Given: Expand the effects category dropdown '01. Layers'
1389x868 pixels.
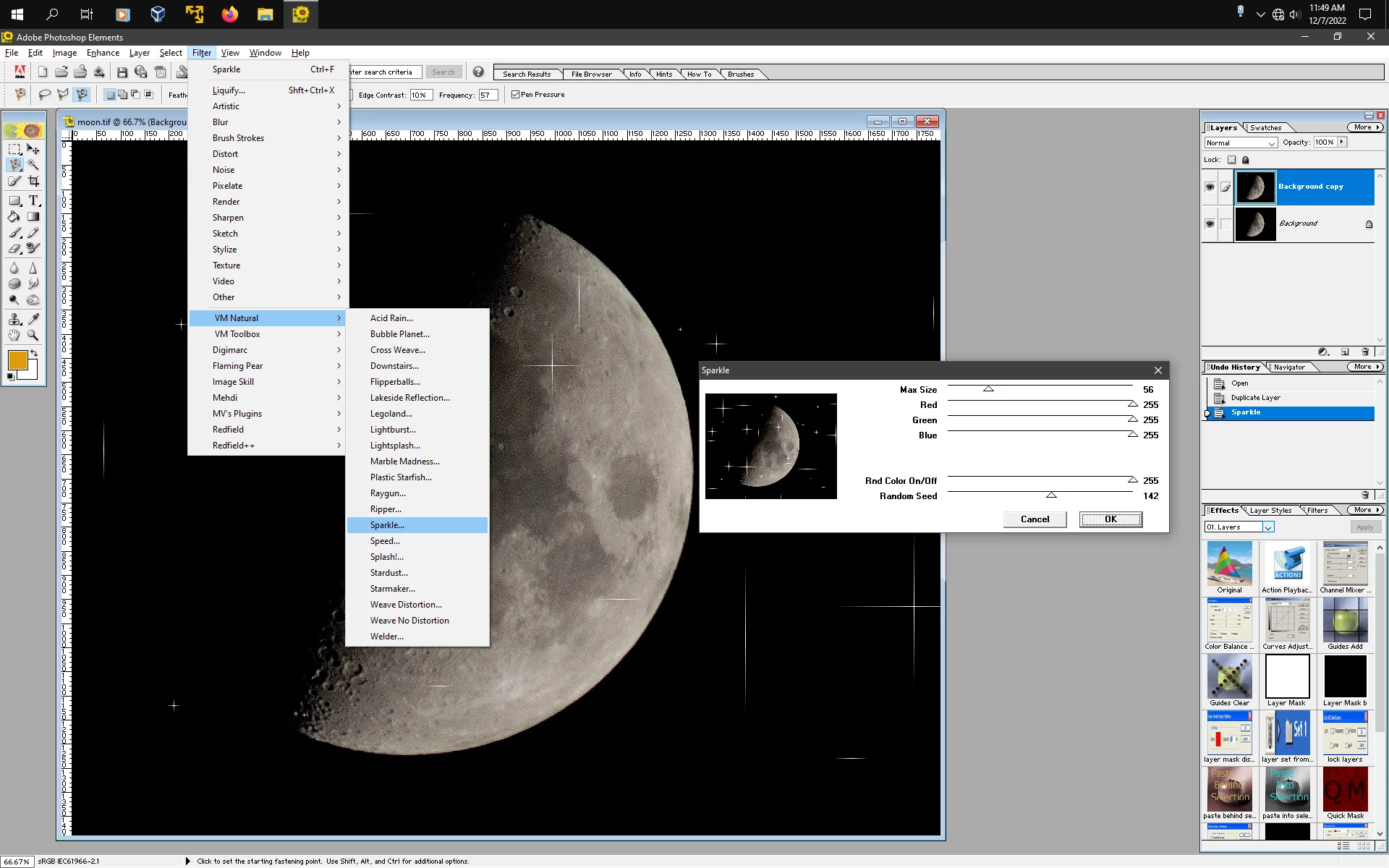Looking at the screenshot, I should [x=1268, y=527].
